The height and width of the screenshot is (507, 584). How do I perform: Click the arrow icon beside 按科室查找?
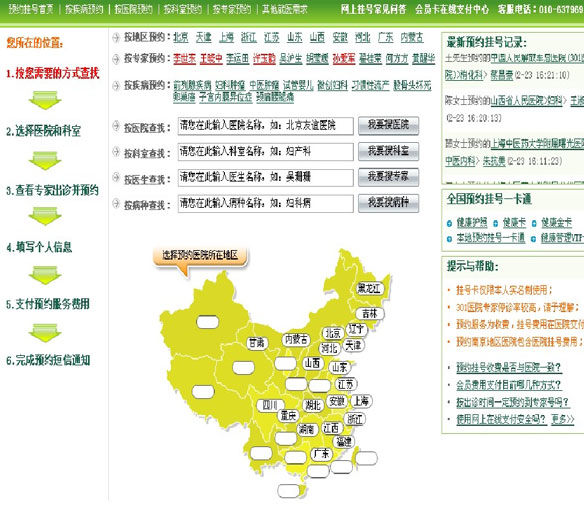[116, 151]
